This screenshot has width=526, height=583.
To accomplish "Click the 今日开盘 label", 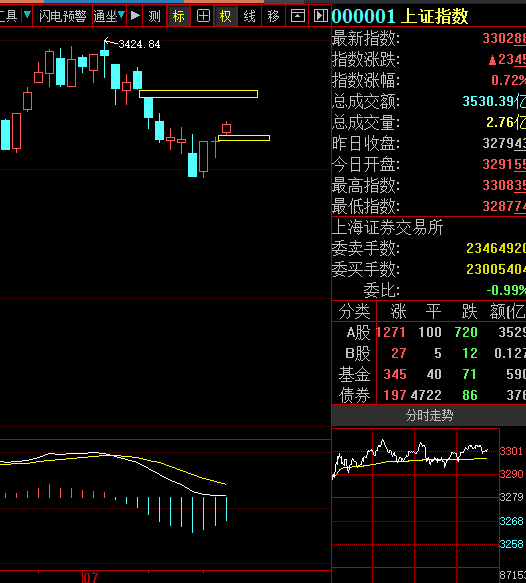I will [x=366, y=164].
